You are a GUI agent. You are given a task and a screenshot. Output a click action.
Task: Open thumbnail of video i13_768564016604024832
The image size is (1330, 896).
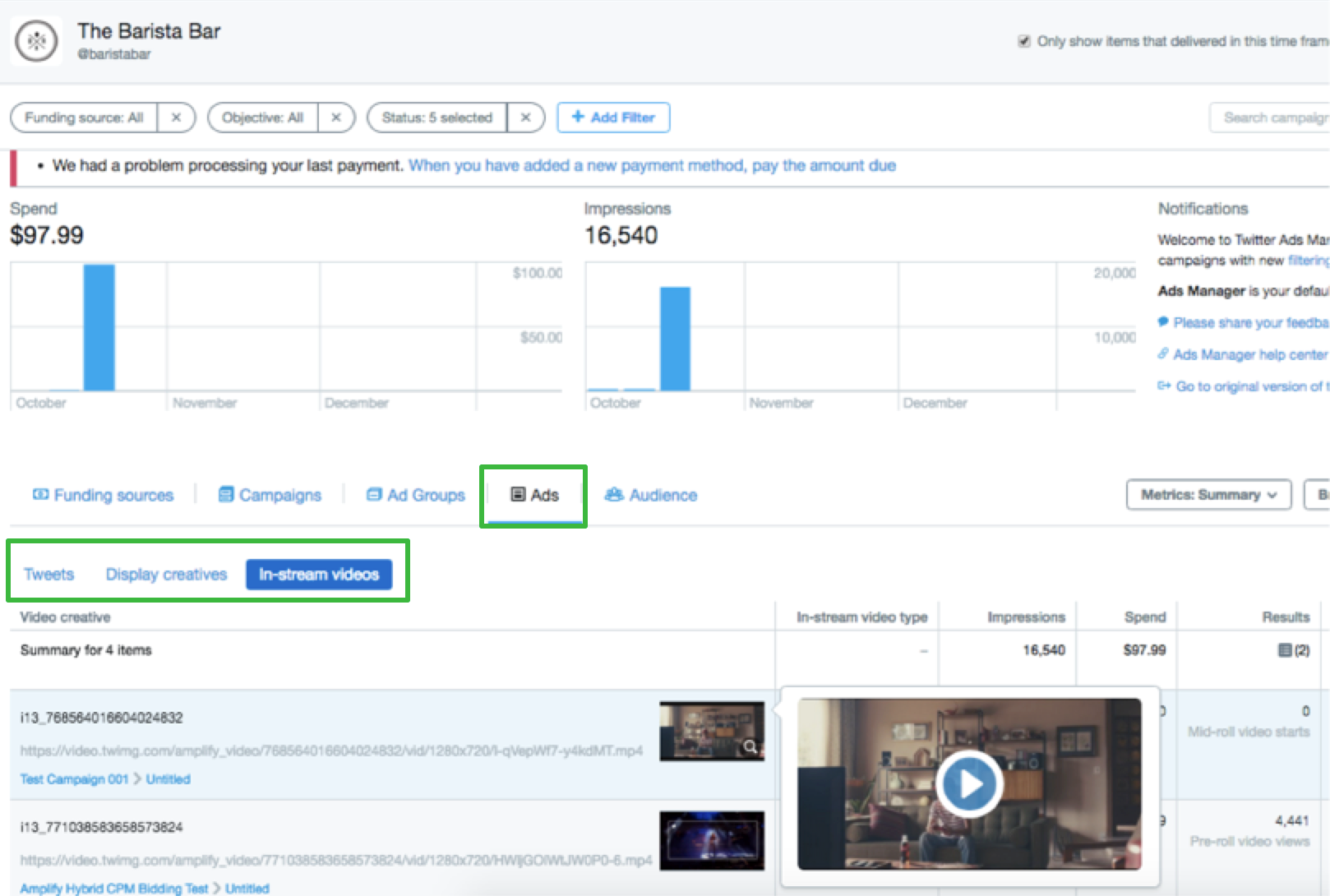point(712,731)
